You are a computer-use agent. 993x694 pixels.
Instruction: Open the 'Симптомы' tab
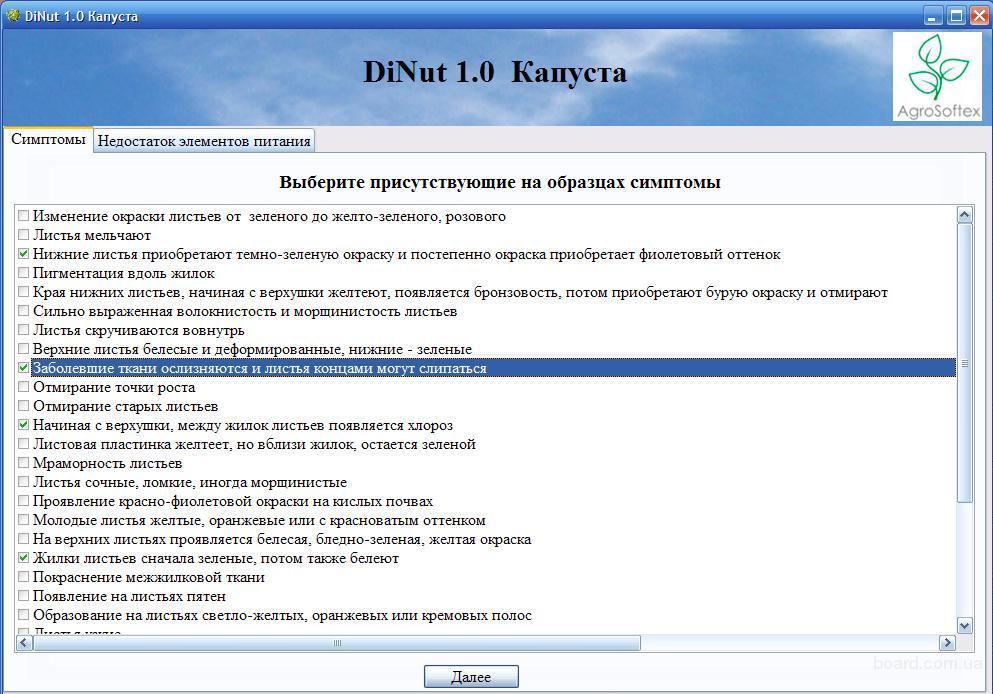48,140
